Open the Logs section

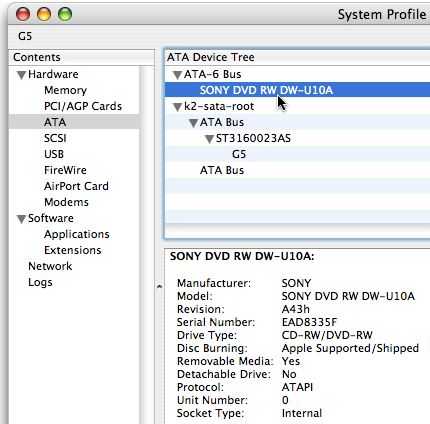click(x=40, y=282)
